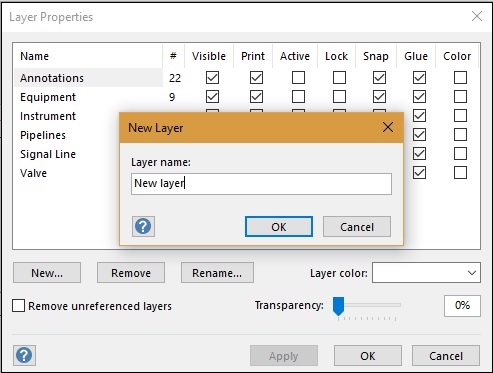
Task: Confirm the new layer with OK
Action: [x=279, y=227]
